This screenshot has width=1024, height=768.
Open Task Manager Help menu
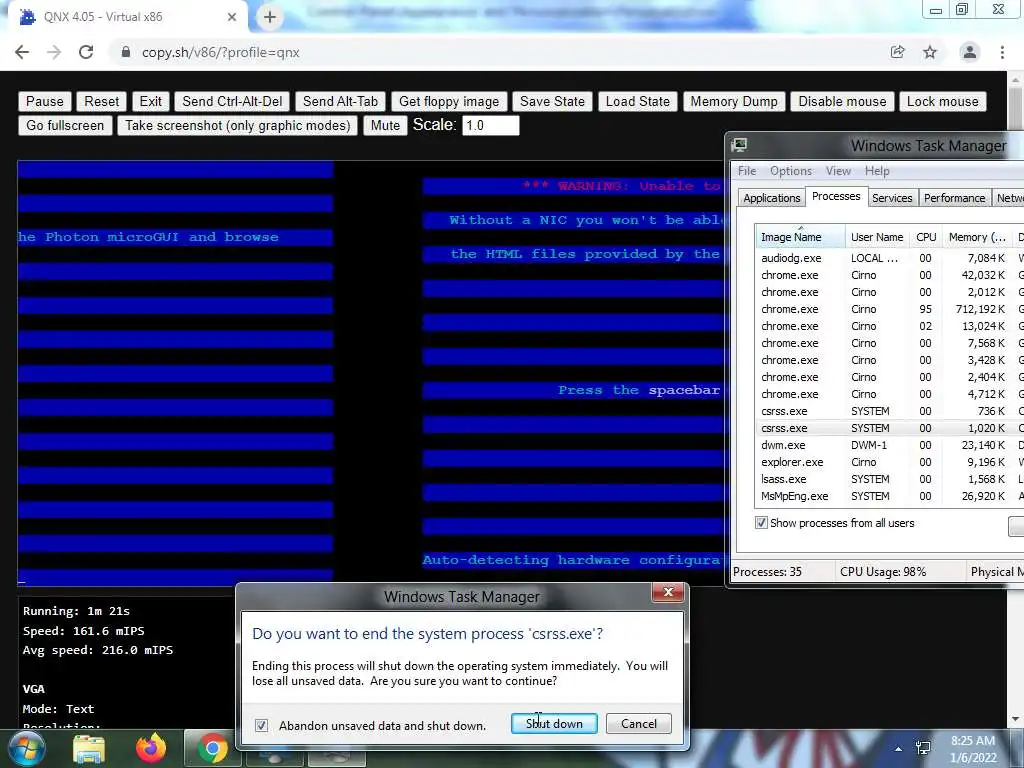coord(877,171)
